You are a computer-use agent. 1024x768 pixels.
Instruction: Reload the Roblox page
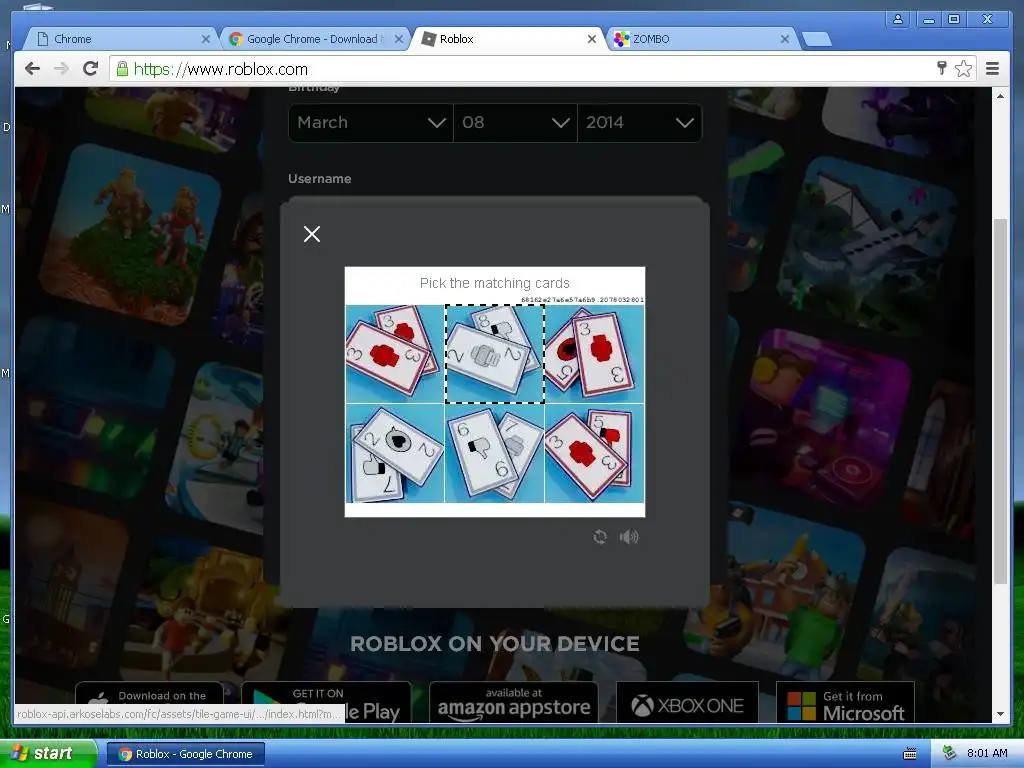click(90, 69)
